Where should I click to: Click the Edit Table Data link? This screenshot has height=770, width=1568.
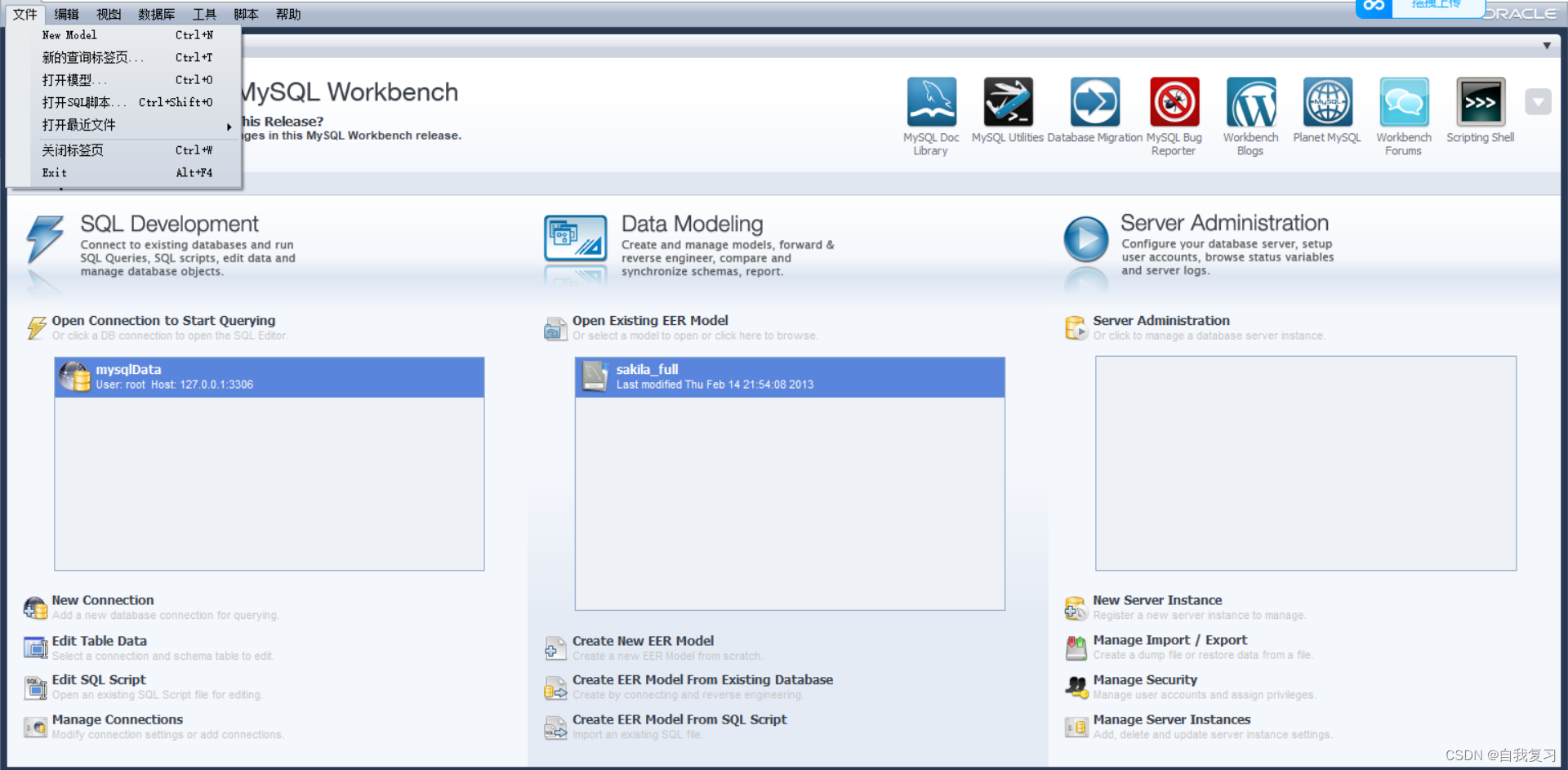pos(100,641)
